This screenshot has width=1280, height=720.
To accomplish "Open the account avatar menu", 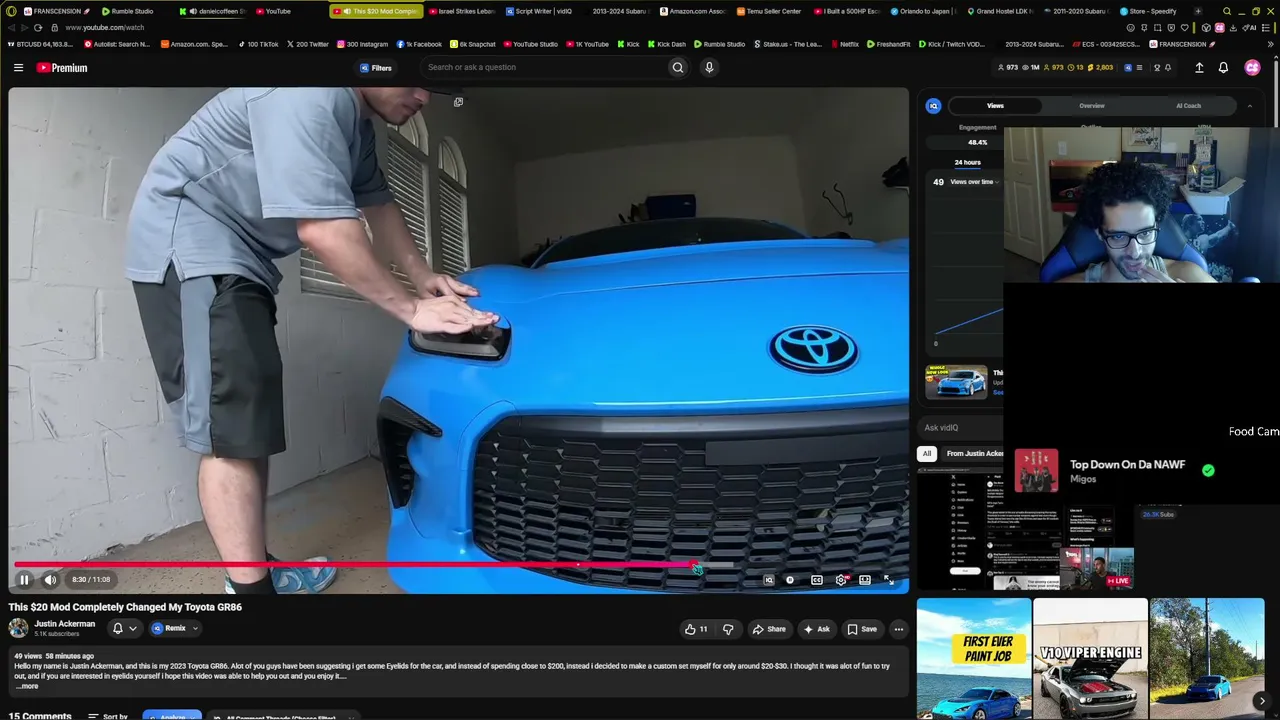I will pyautogui.click(x=1252, y=68).
